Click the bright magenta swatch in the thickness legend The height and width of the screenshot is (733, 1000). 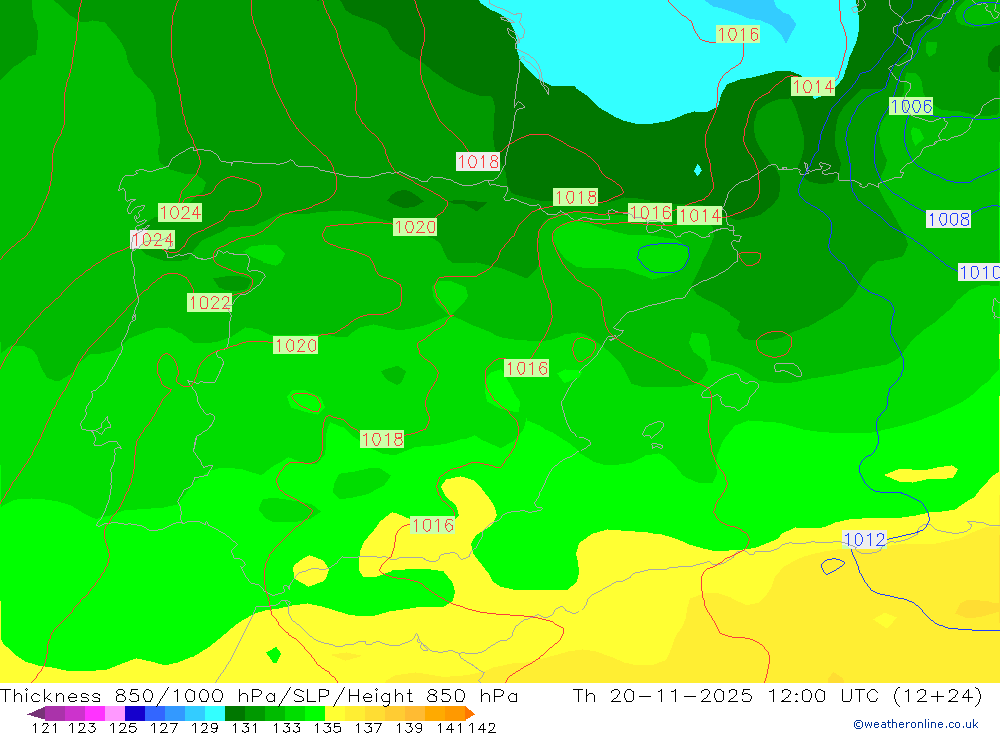[95, 713]
